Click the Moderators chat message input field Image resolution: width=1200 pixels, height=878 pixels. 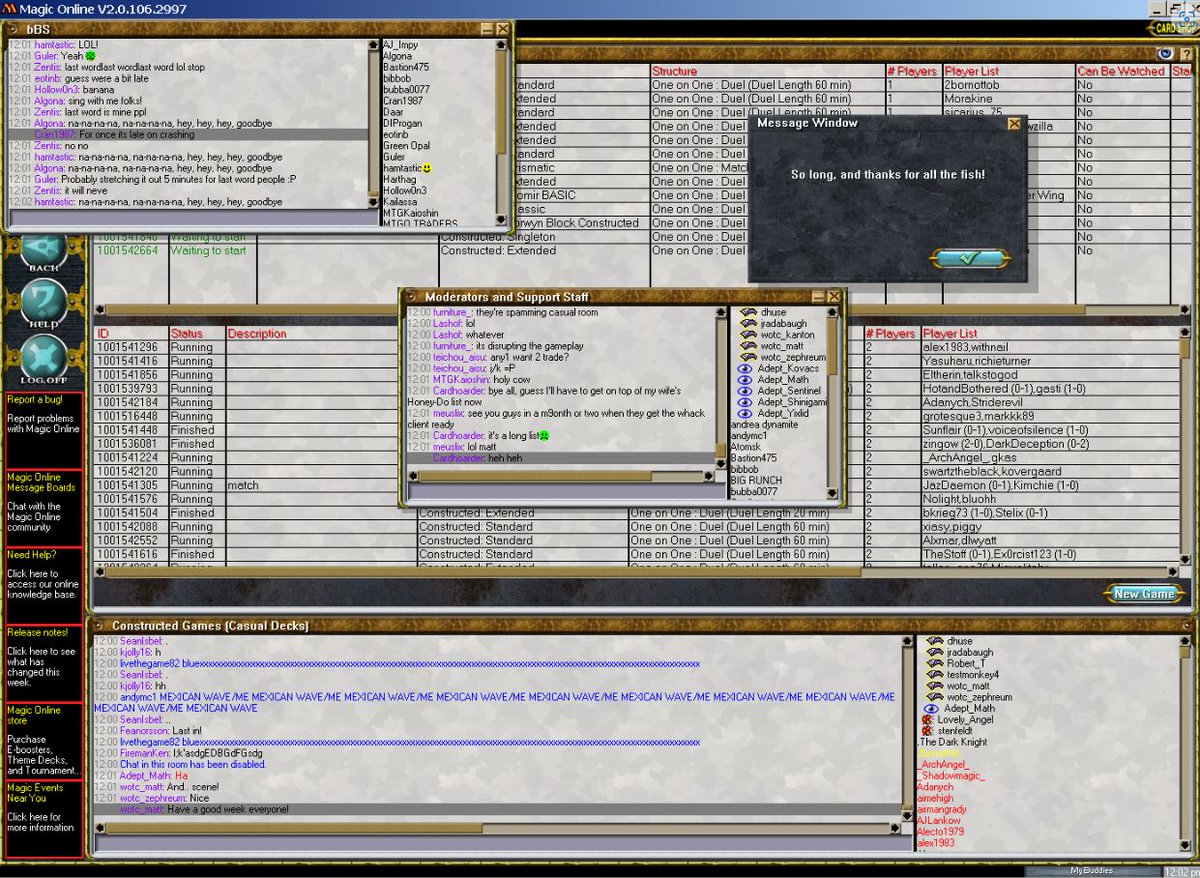click(567, 491)
